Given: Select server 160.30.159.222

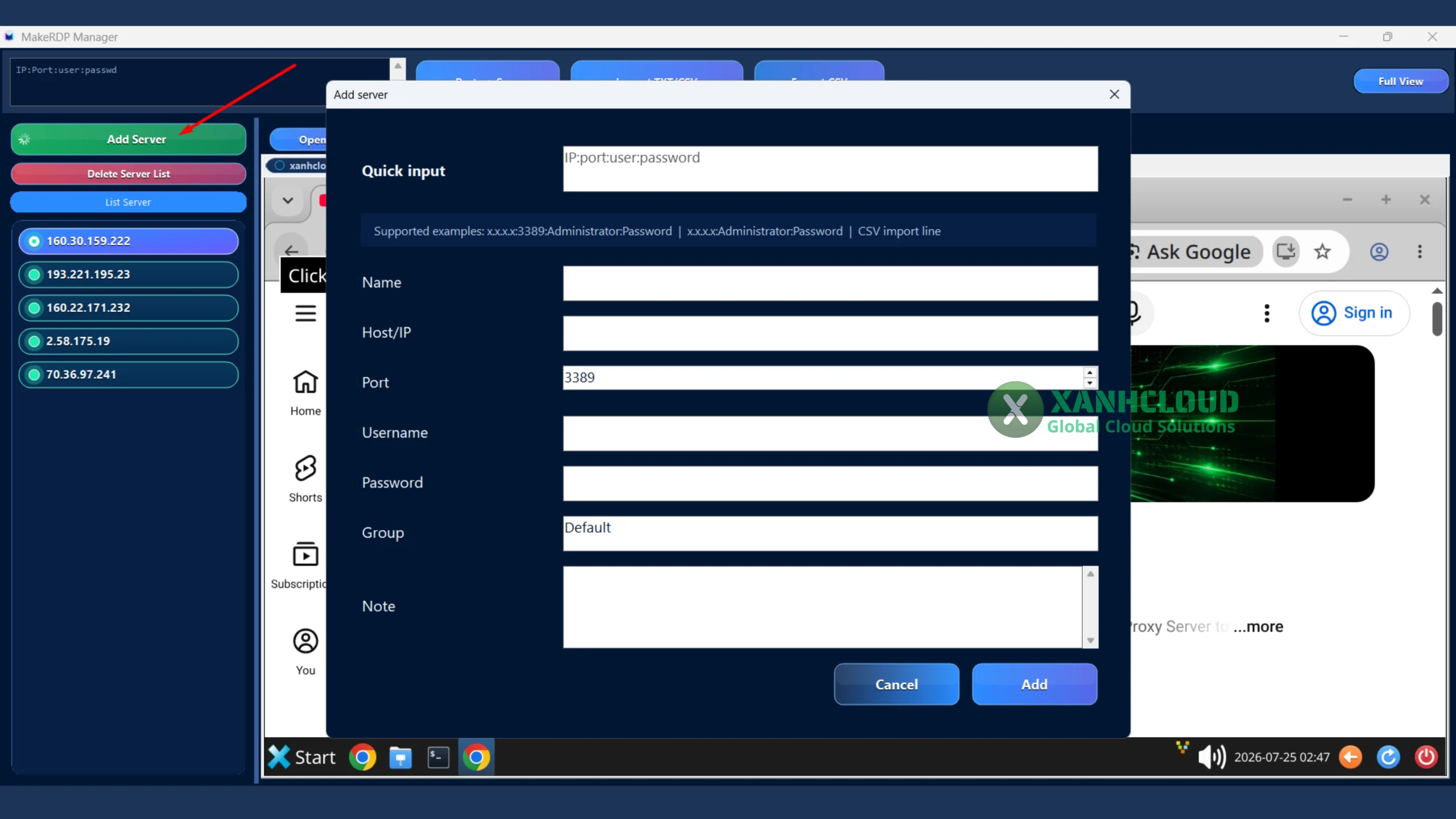Looking at the screenshot, I should point(129,241).
